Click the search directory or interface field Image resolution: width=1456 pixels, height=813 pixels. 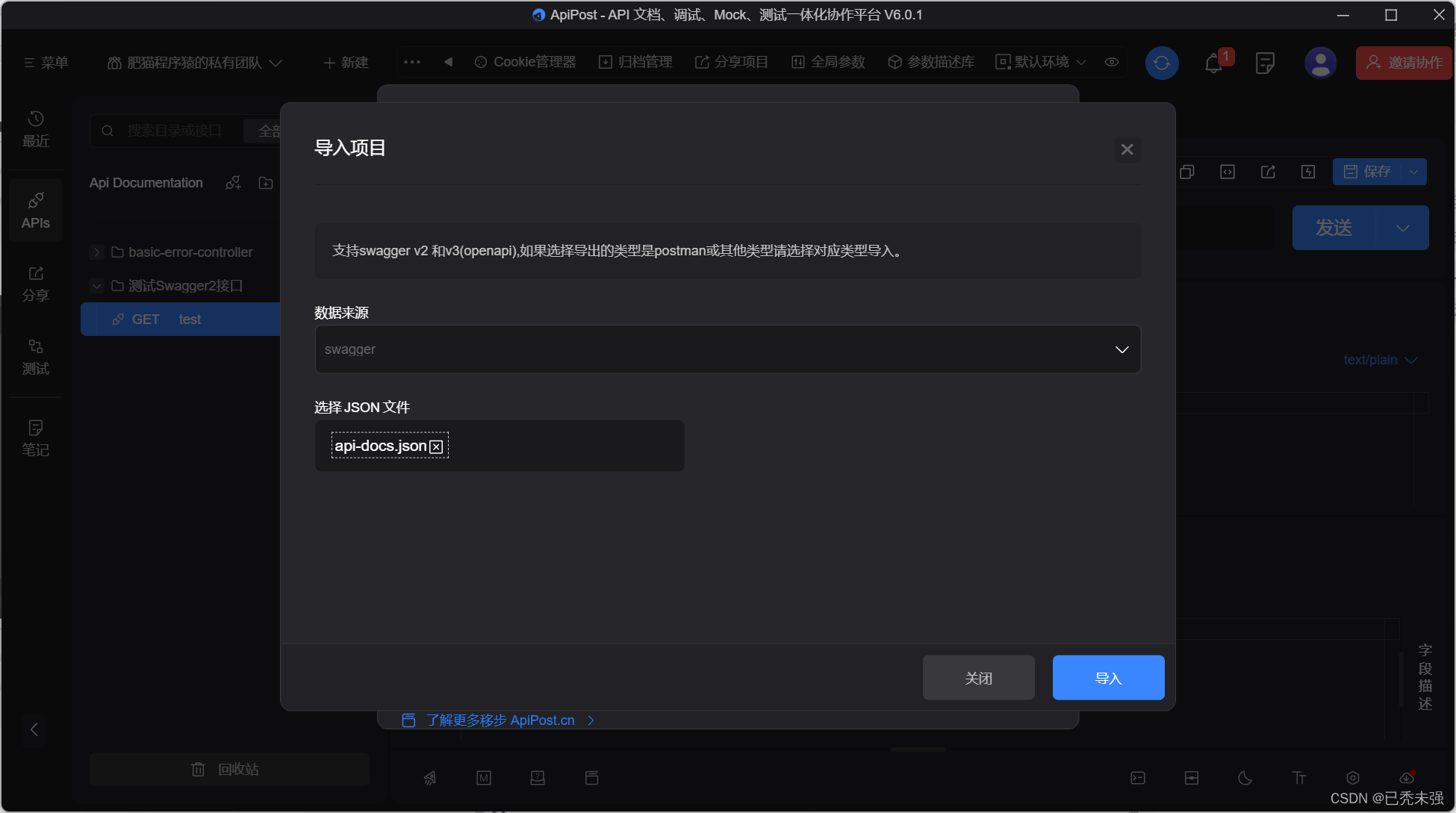click(174, 131)
